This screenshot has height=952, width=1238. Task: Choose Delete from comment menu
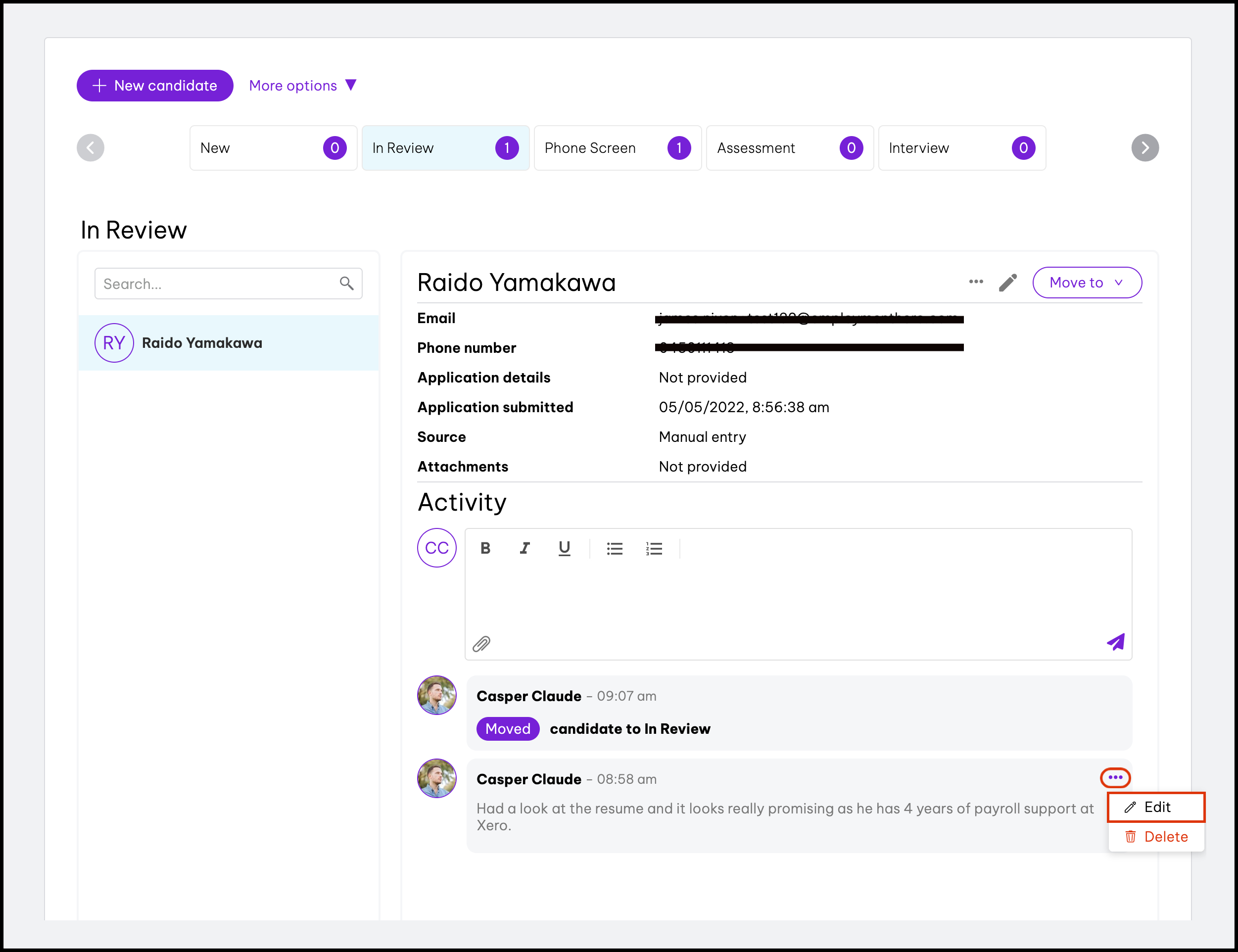click(1156, 836)
